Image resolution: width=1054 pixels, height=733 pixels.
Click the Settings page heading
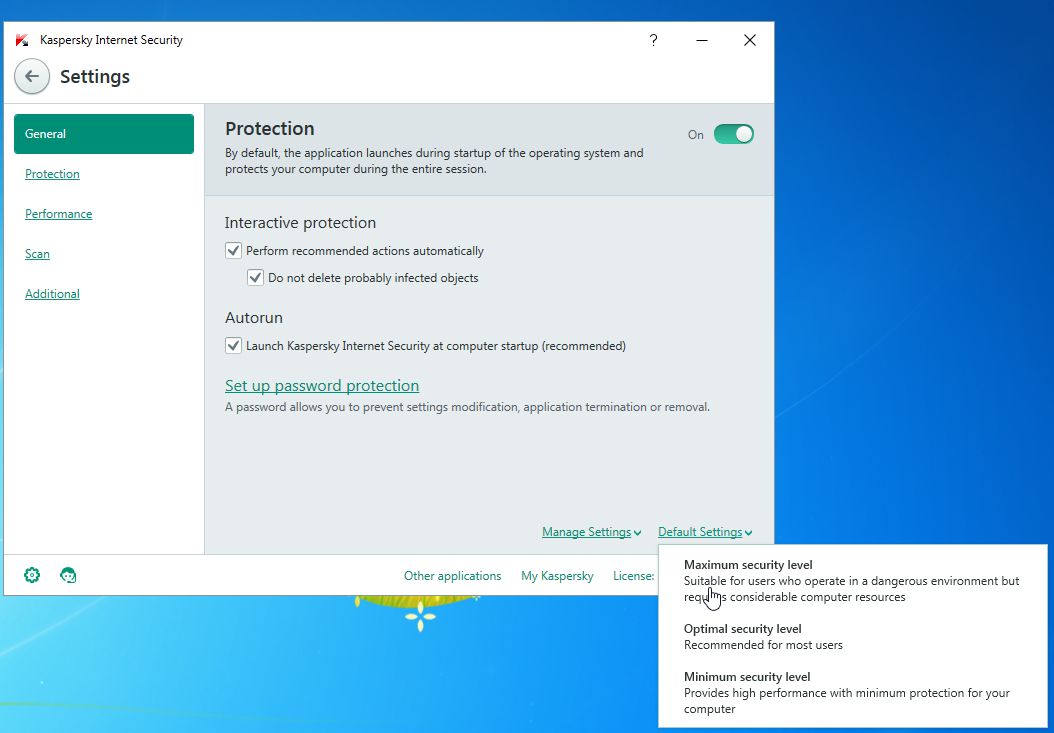pos(95,77)
